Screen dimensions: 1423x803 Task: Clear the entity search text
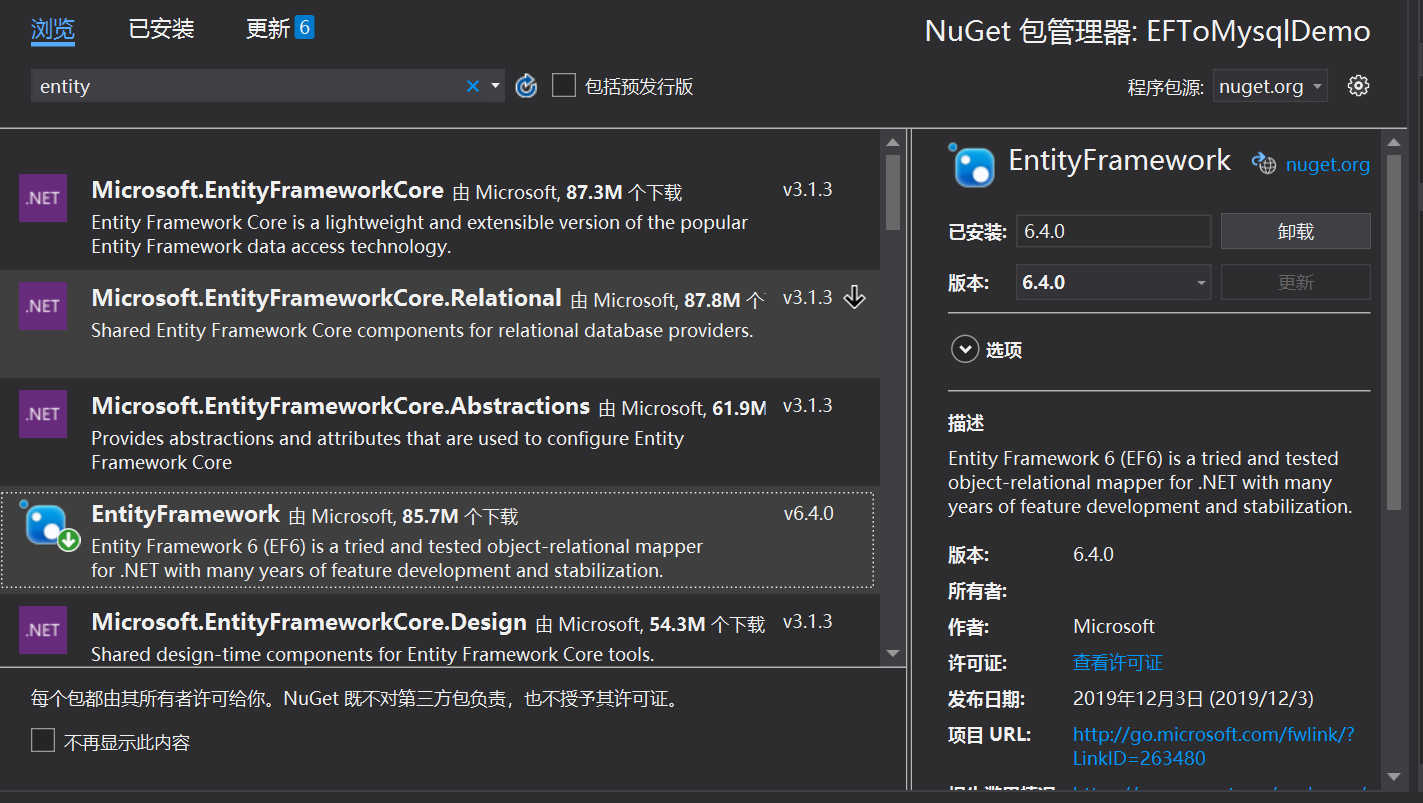[x=473, y=86]
